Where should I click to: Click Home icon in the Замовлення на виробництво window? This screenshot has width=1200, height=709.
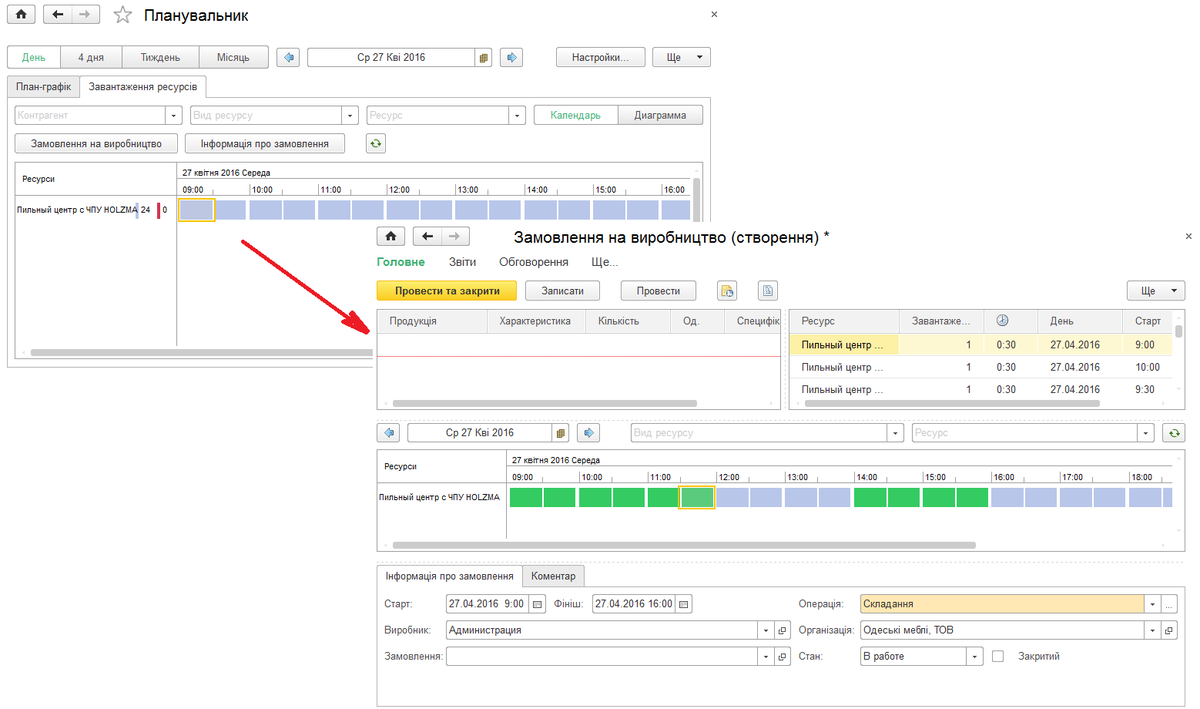pos(390,237)
